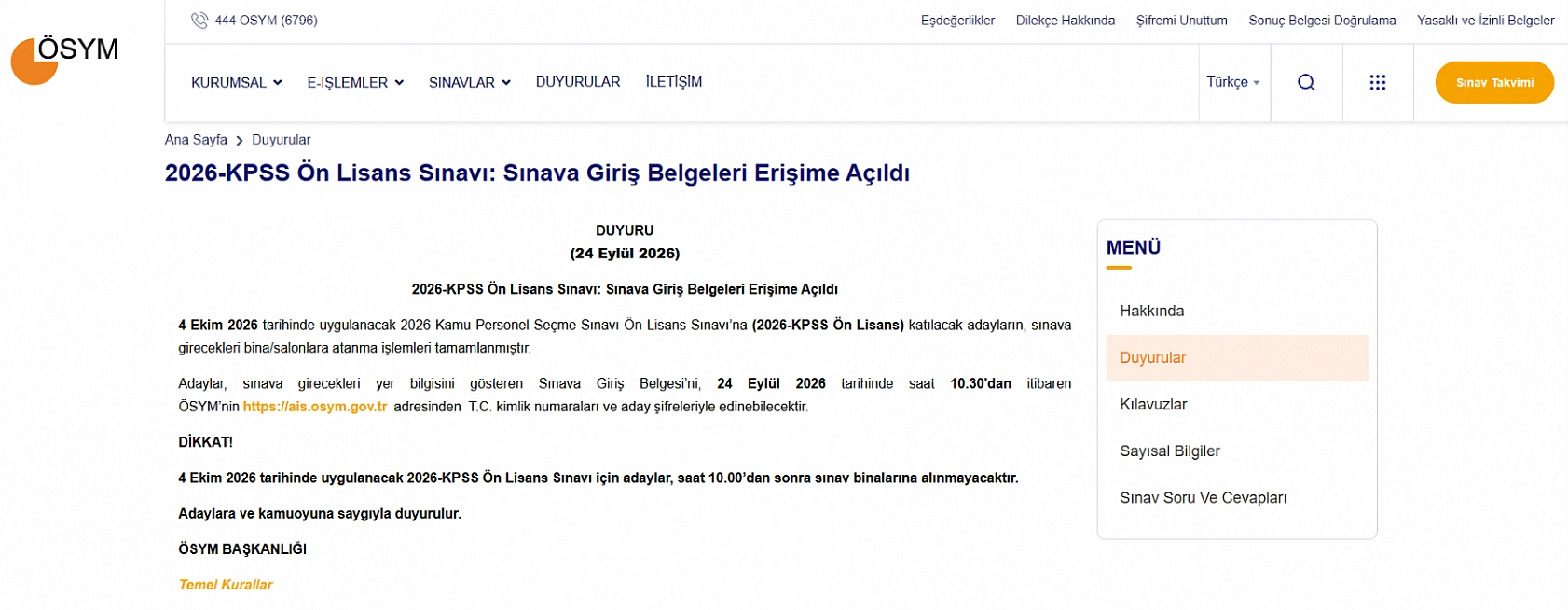Screen dimensions: 1568x610
Task: Click Adaylara ve kamuoyuna saygıyla duyurulur text
Action: pyautogui.click(x=320, y=514)
